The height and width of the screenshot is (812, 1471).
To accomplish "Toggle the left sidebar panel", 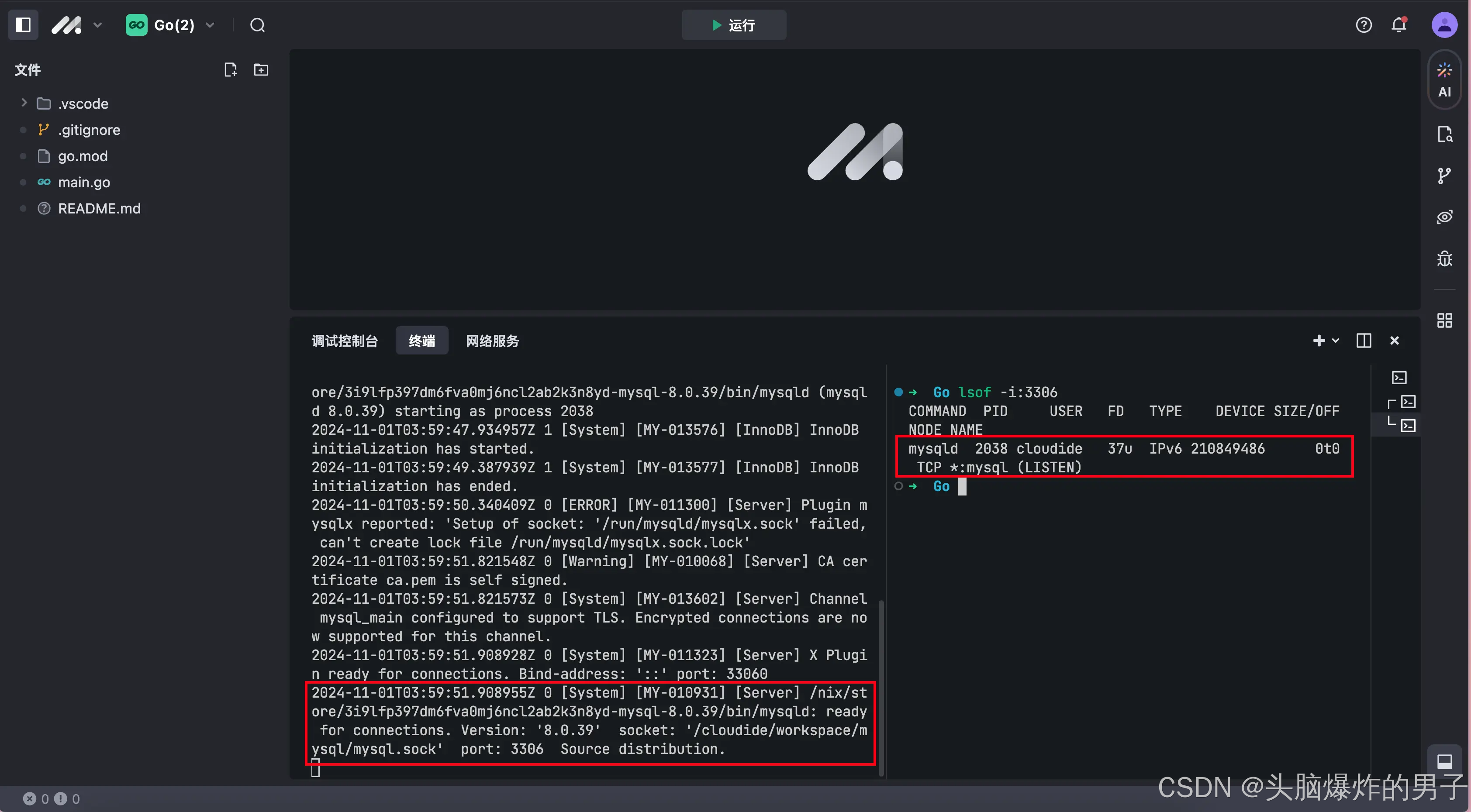I will pos(23,25).
